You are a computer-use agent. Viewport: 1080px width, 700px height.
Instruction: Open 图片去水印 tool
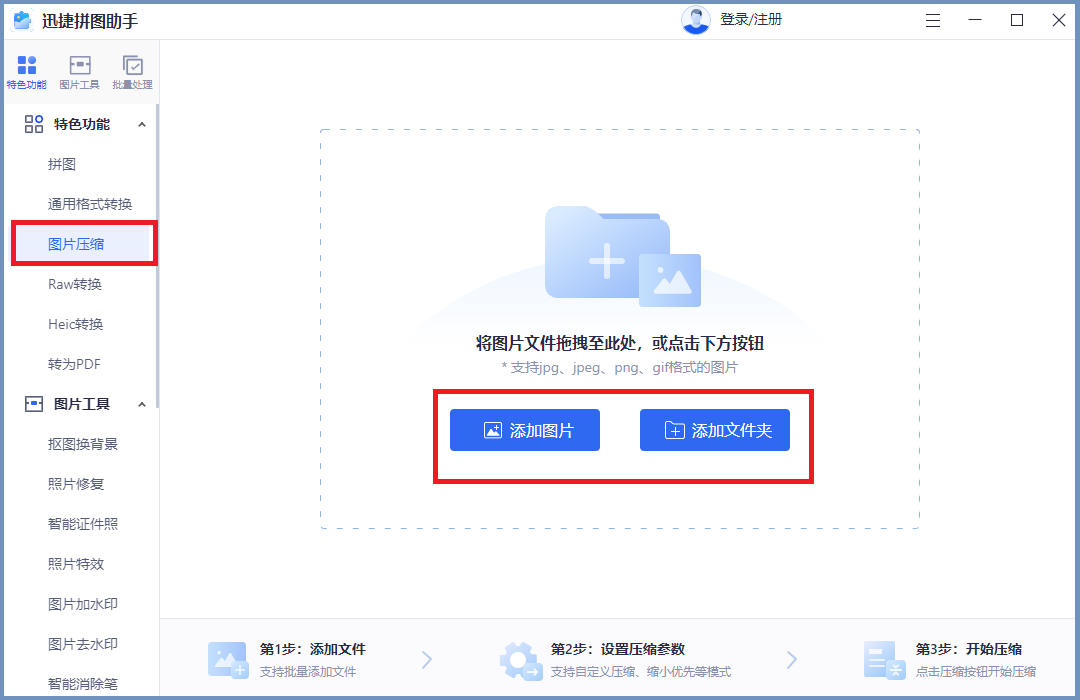83,644
